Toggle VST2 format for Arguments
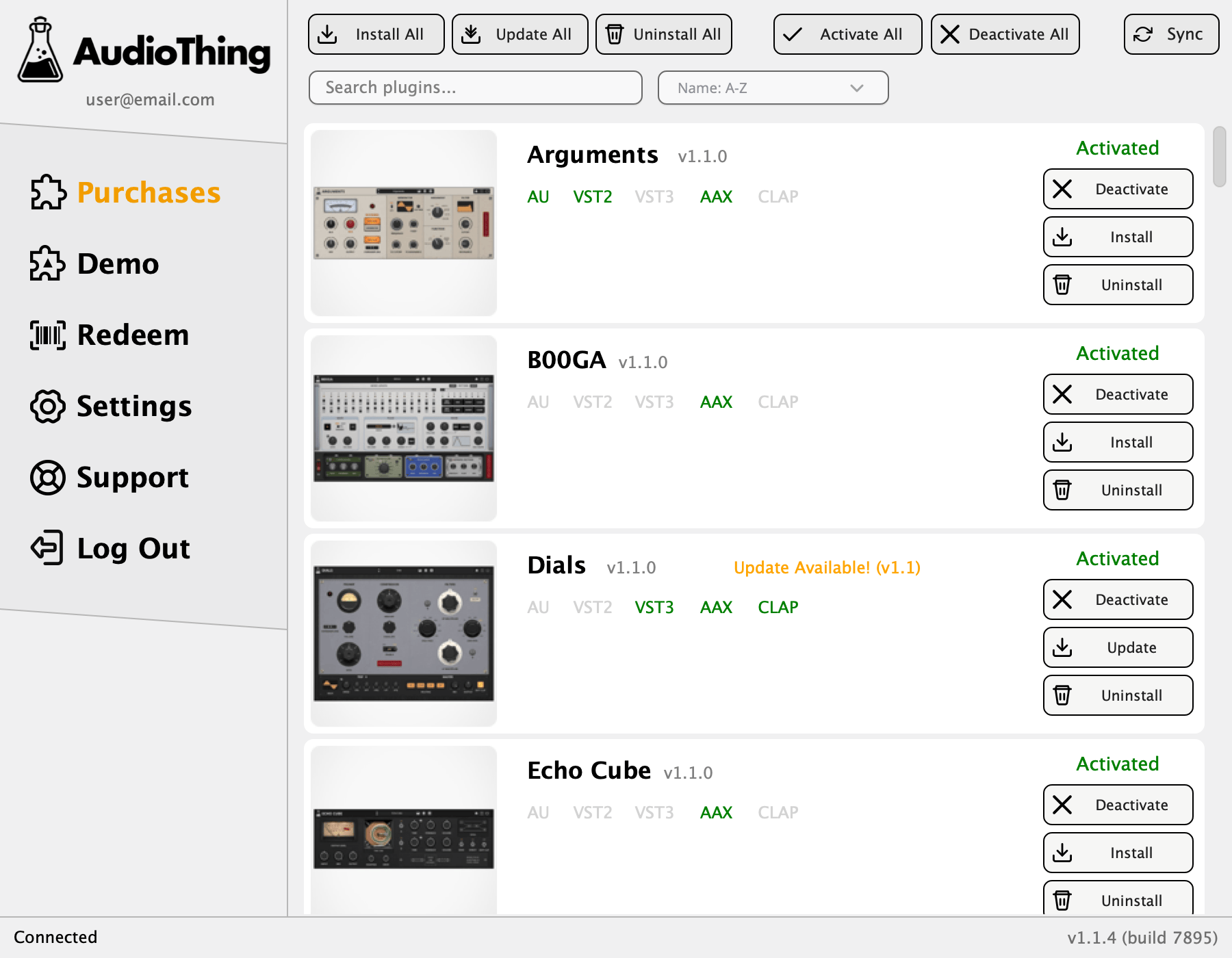This screenshot has width=1232, height=958. [x=593, y=197]
